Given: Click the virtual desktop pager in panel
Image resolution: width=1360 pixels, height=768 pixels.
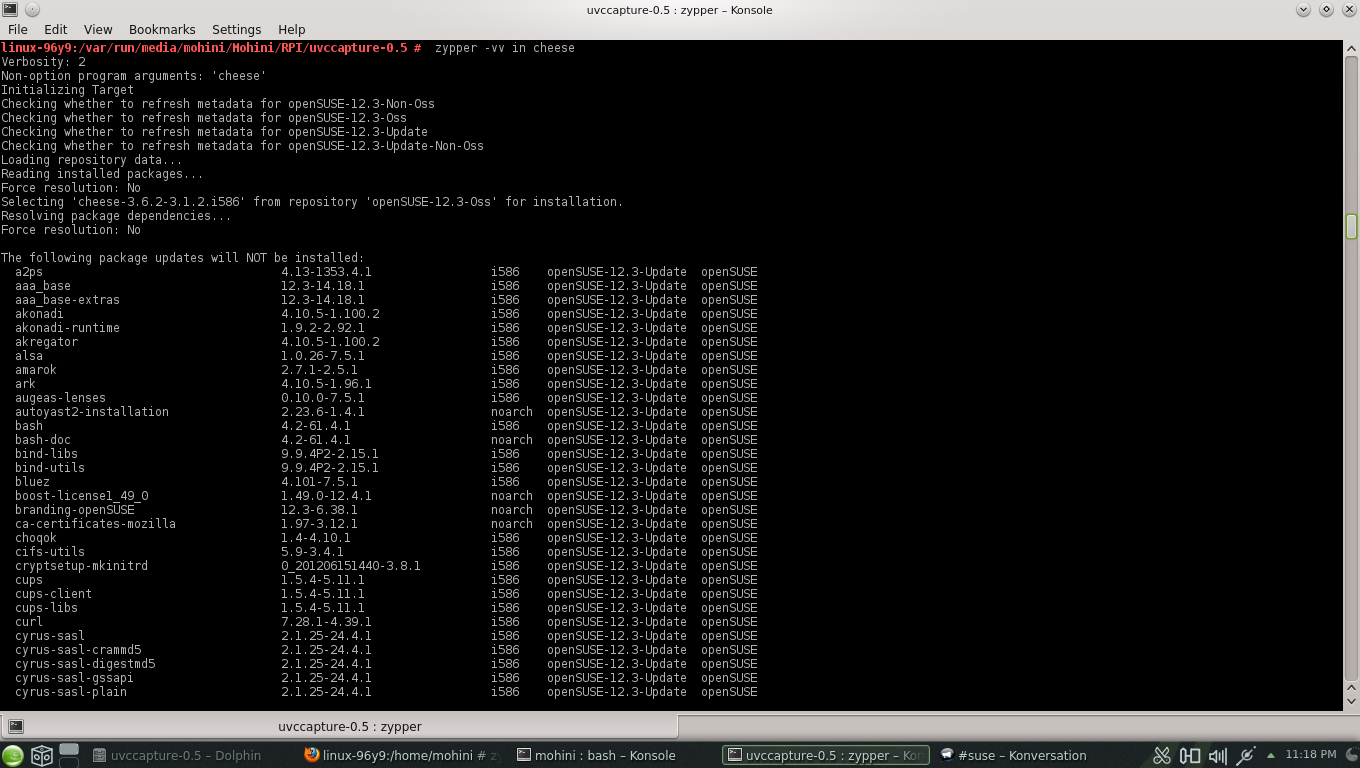Looking at the screenshot, I should pyautogui.click(x=69, y=755).
